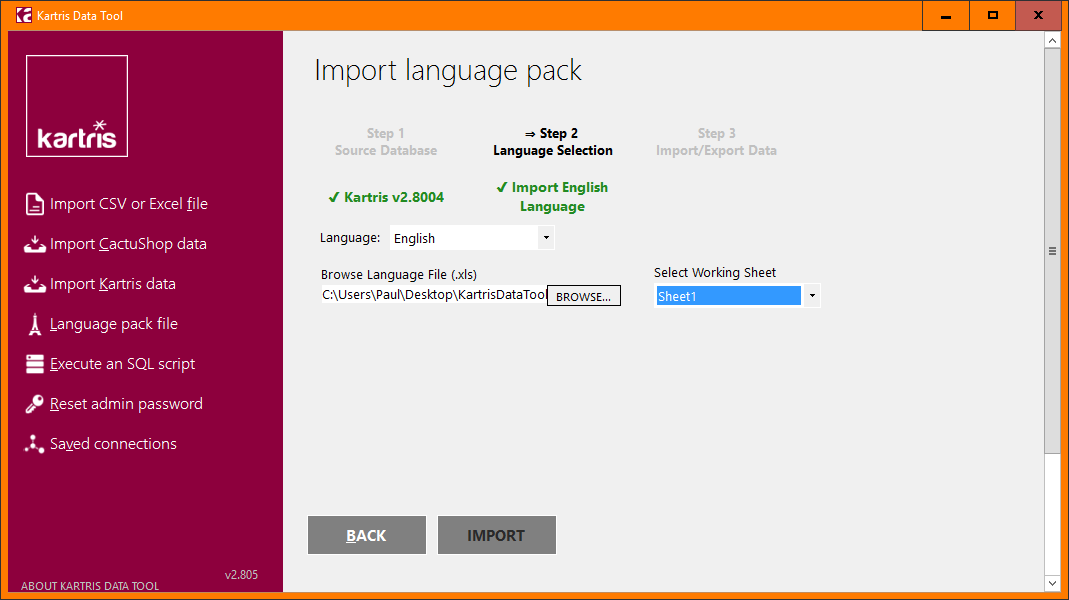Click Step 1 Source Database heading
The width and height of the screenshot is (1069, 600).
tap(386, 142)
